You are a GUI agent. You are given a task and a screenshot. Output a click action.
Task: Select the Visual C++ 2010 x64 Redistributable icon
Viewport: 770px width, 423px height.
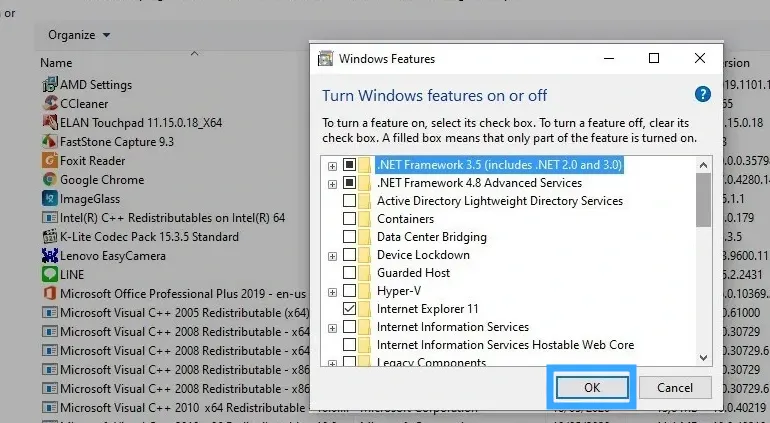click(50, 408)
